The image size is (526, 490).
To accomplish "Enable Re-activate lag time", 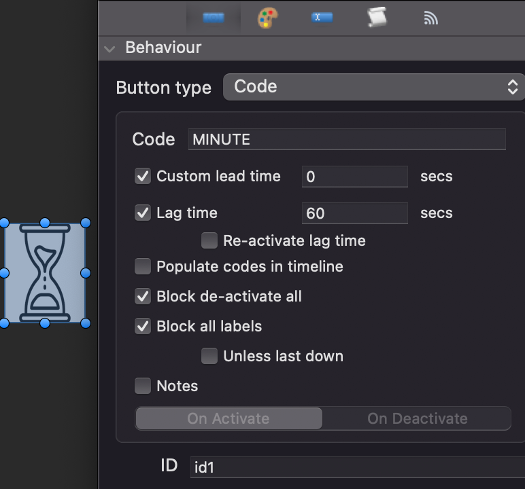I will (x=209, y=240).
